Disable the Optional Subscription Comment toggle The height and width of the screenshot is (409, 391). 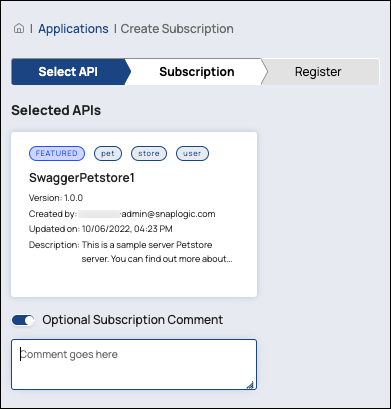[x=23, y=320]
